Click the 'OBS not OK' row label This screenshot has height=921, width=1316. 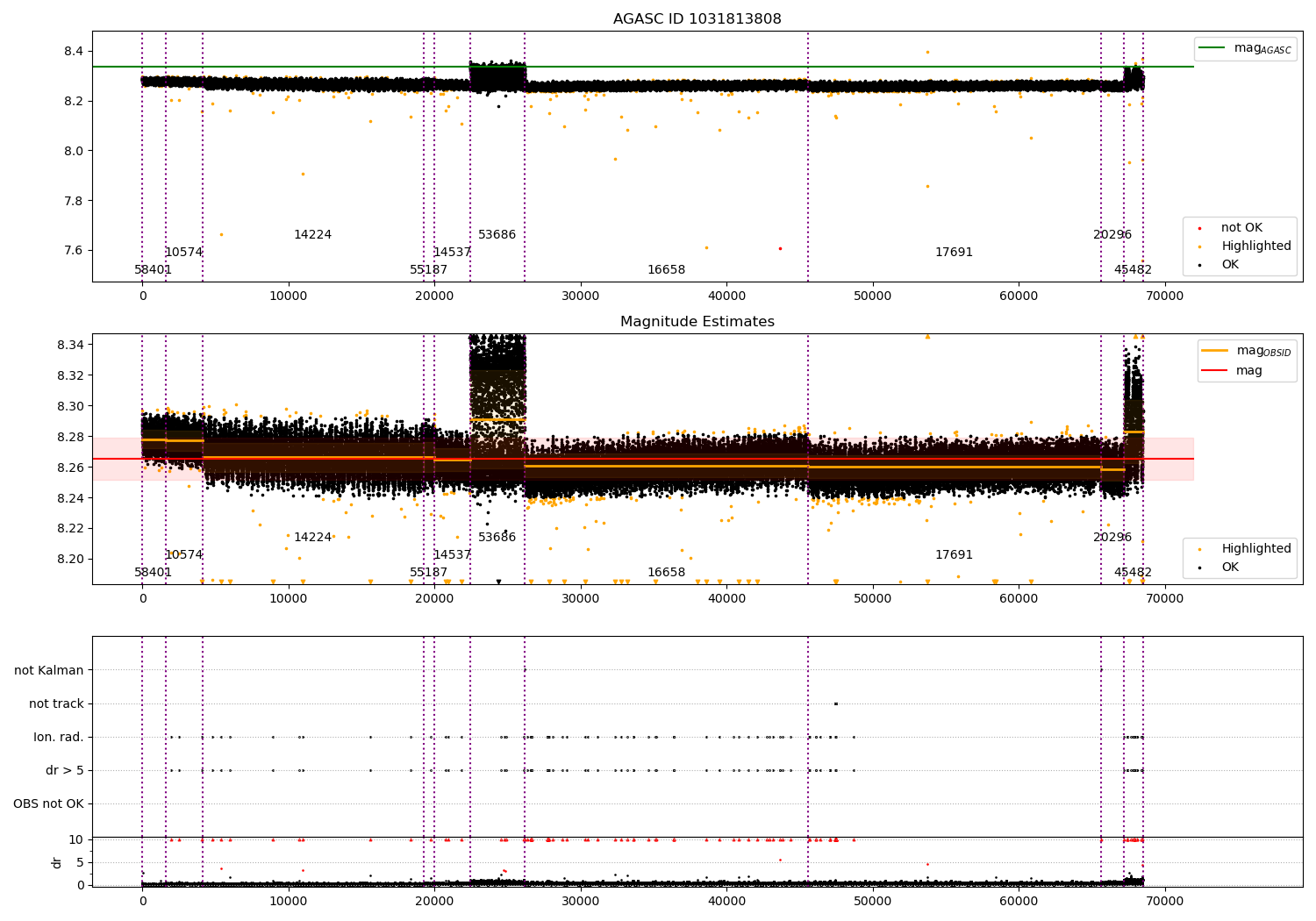coord(48,804)
